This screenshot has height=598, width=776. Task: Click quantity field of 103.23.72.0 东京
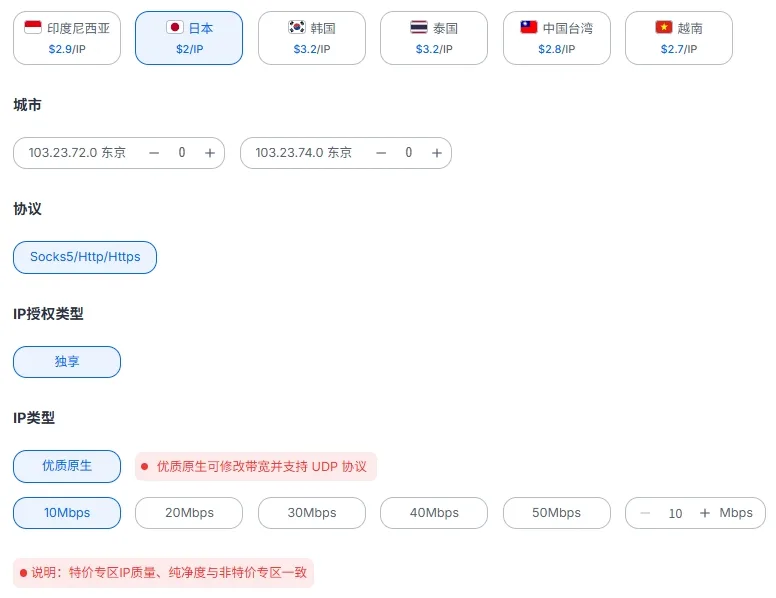point(182,152)
